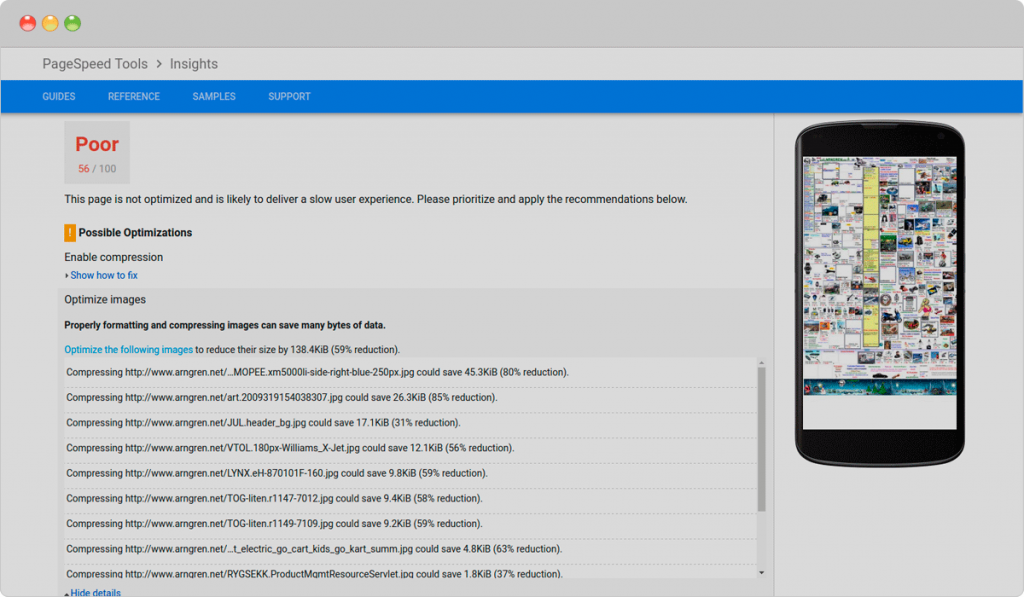1024x597 pixels.
Task: Select the RYGSEKK.ProductMgmtResourceServlet.jpg row
Action: 410,572
